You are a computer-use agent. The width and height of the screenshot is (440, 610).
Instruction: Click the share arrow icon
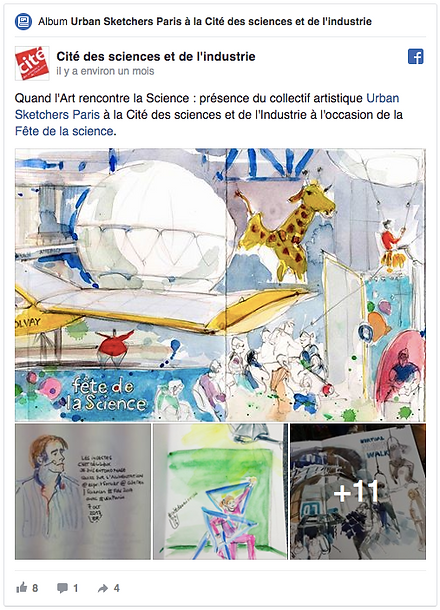coord(103,588)
